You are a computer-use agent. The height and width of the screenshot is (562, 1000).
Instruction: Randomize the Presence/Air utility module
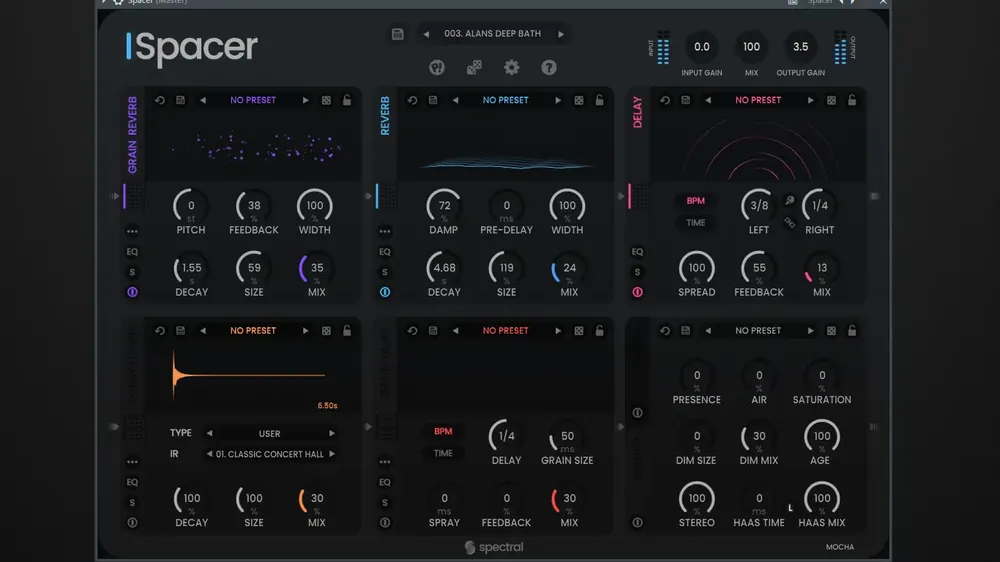[831, 330]
